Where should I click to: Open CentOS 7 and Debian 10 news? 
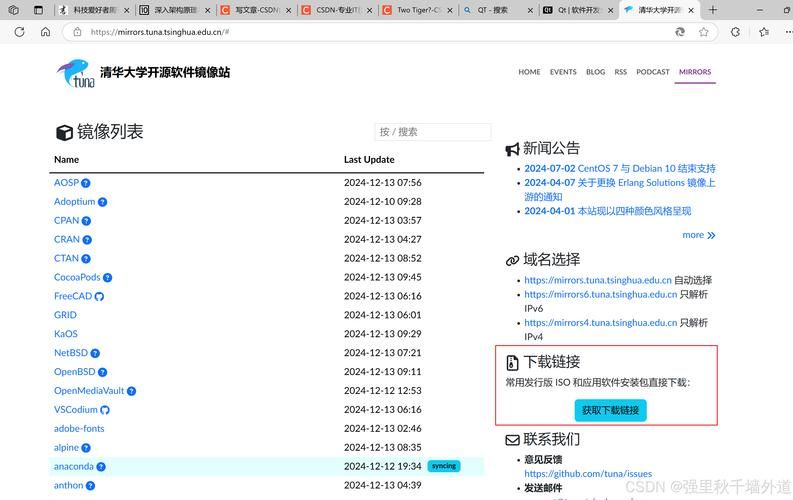tap(620, 168)
